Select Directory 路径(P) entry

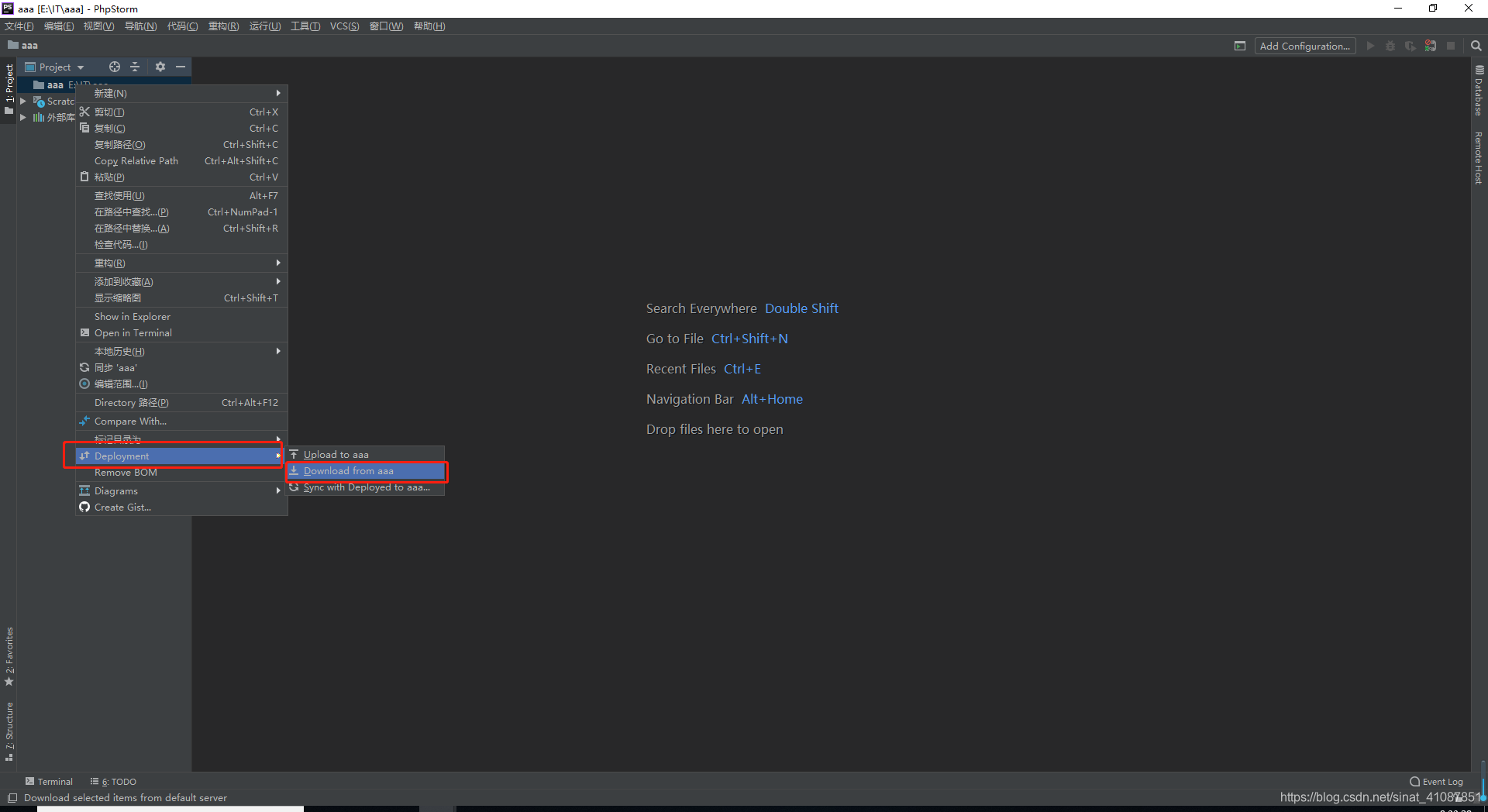pos(181,403)
